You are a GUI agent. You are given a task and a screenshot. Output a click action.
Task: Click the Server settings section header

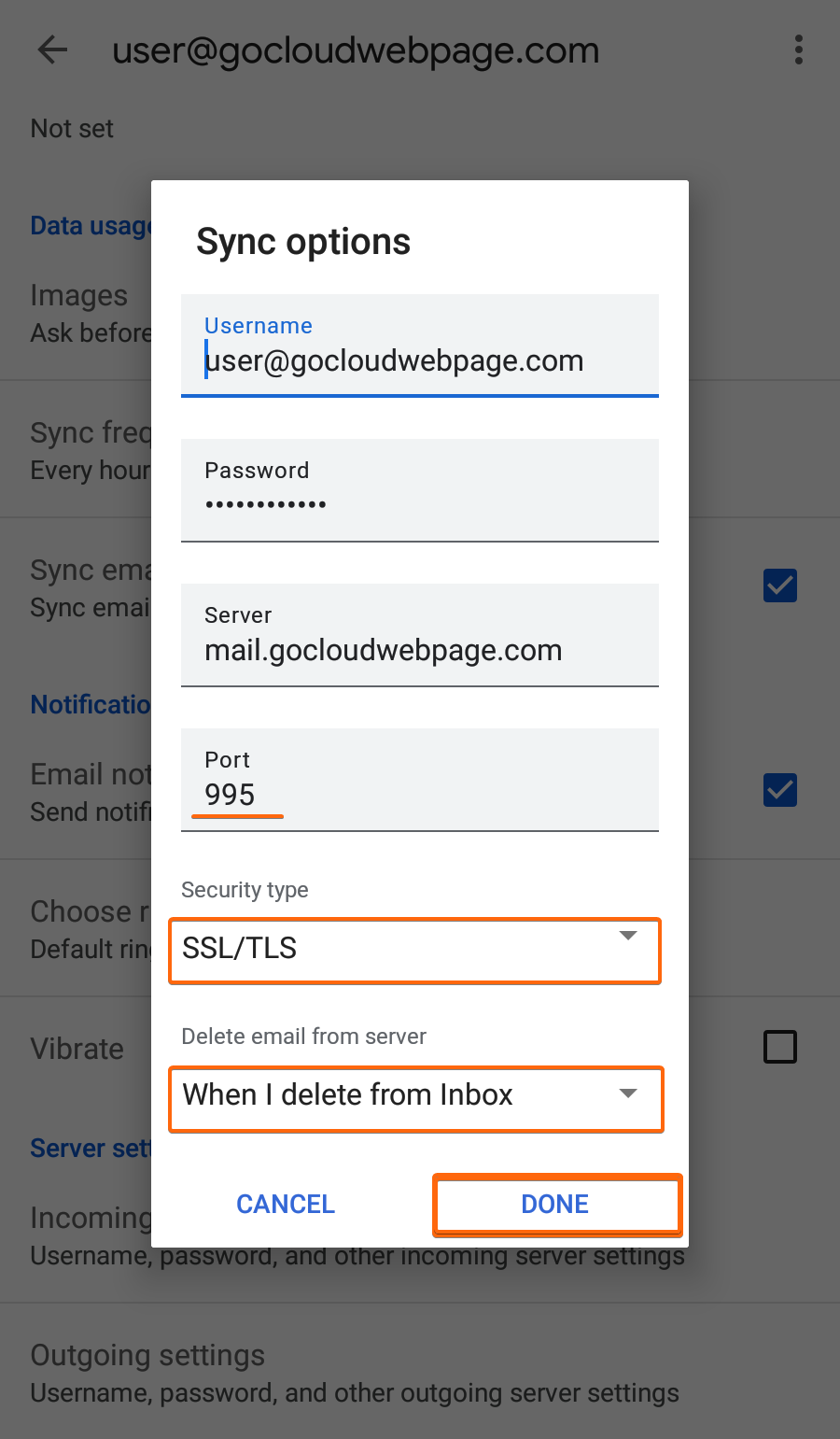point(91,1148)
